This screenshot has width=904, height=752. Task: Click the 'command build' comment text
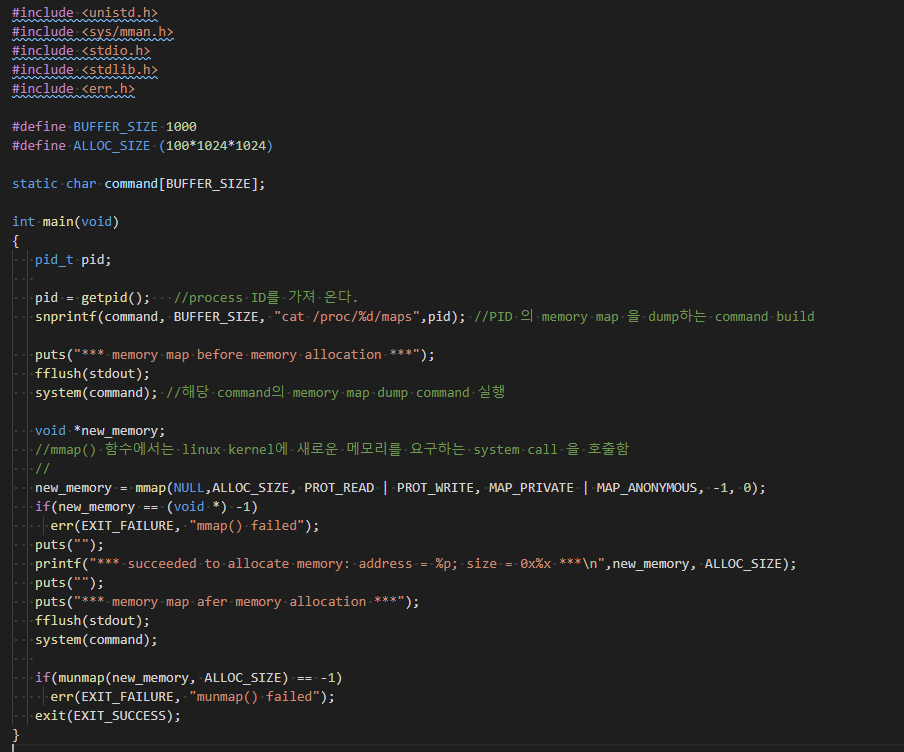pos(764,317)
